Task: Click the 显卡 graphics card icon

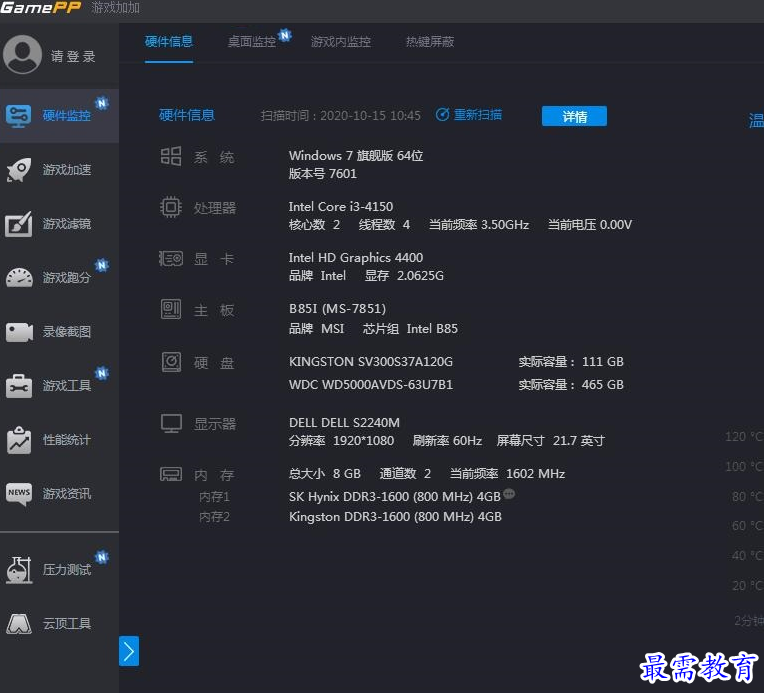Action: coord(171,258)
